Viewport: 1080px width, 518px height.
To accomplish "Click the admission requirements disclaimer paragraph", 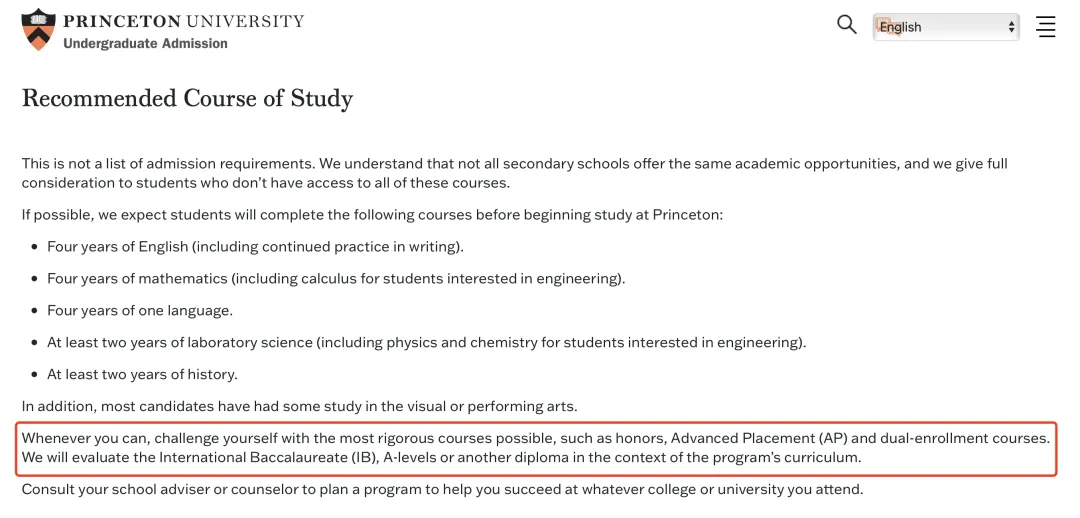I will pyautogui.click(x=514, y=173).
